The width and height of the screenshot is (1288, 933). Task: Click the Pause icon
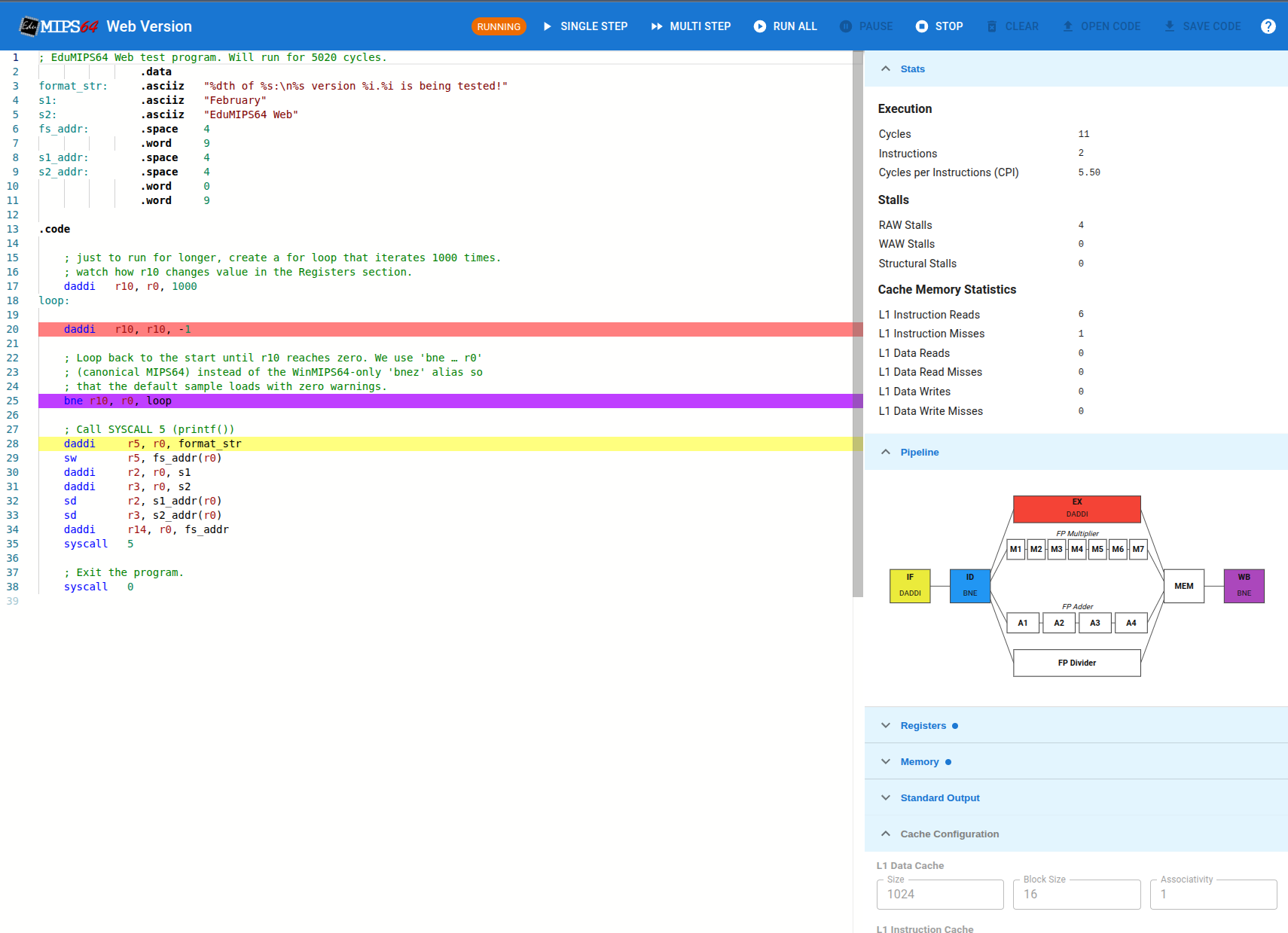pyautogui.click(x=846, y=26)
